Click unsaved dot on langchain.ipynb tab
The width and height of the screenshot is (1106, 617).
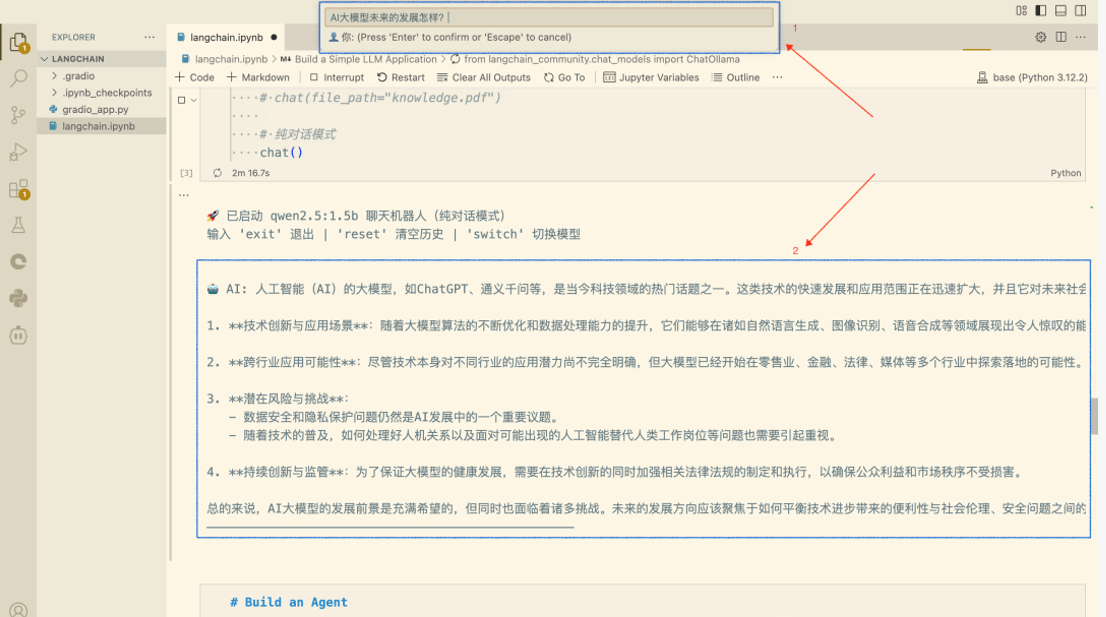point(274,37)
